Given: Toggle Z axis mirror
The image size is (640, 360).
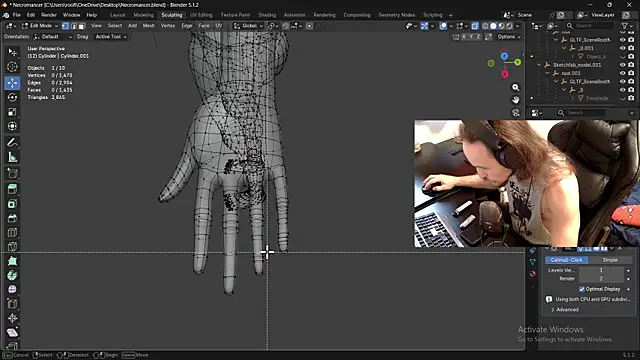Looking at the screenshot, I should click(478, 37).
